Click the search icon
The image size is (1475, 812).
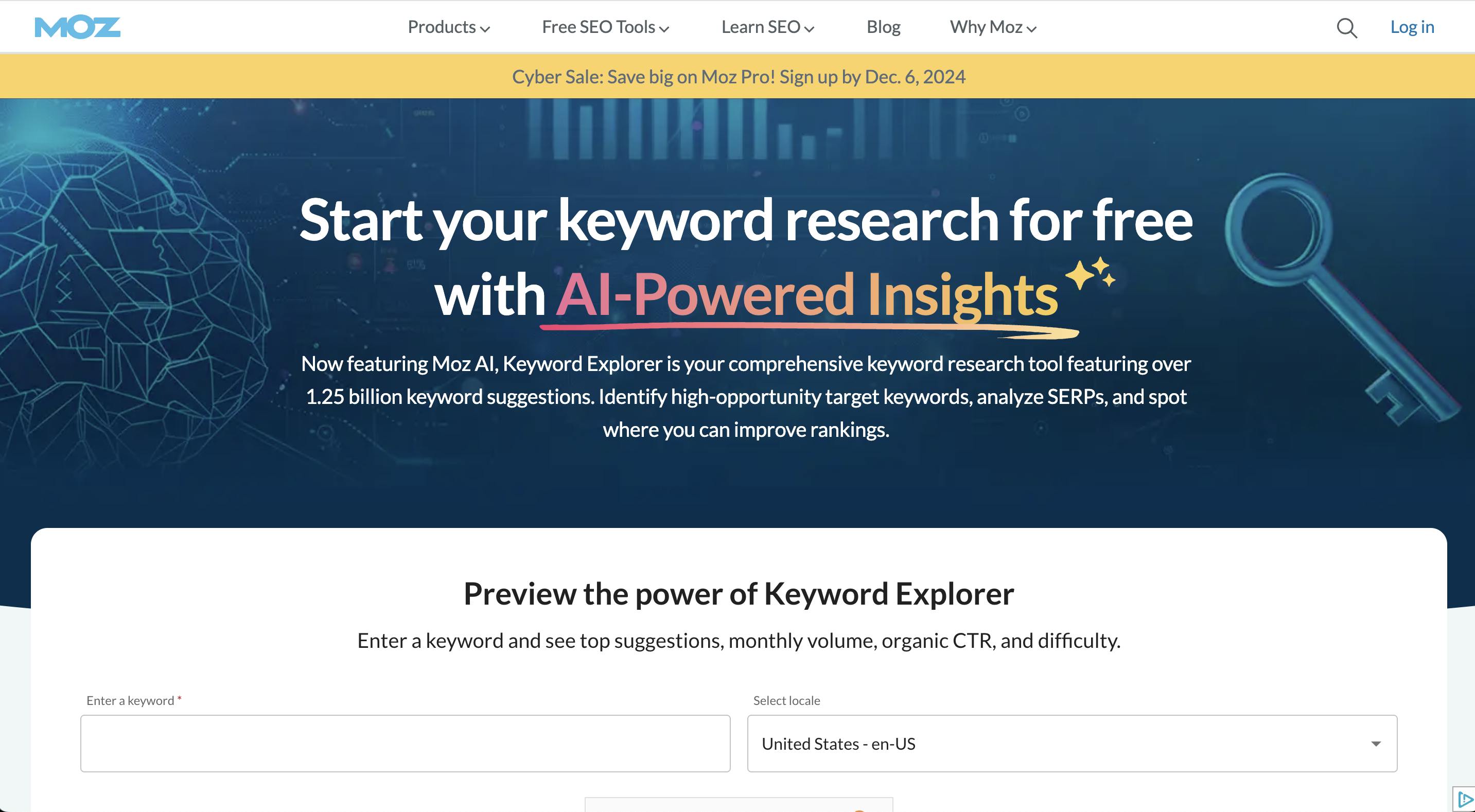coord(1347,26)
